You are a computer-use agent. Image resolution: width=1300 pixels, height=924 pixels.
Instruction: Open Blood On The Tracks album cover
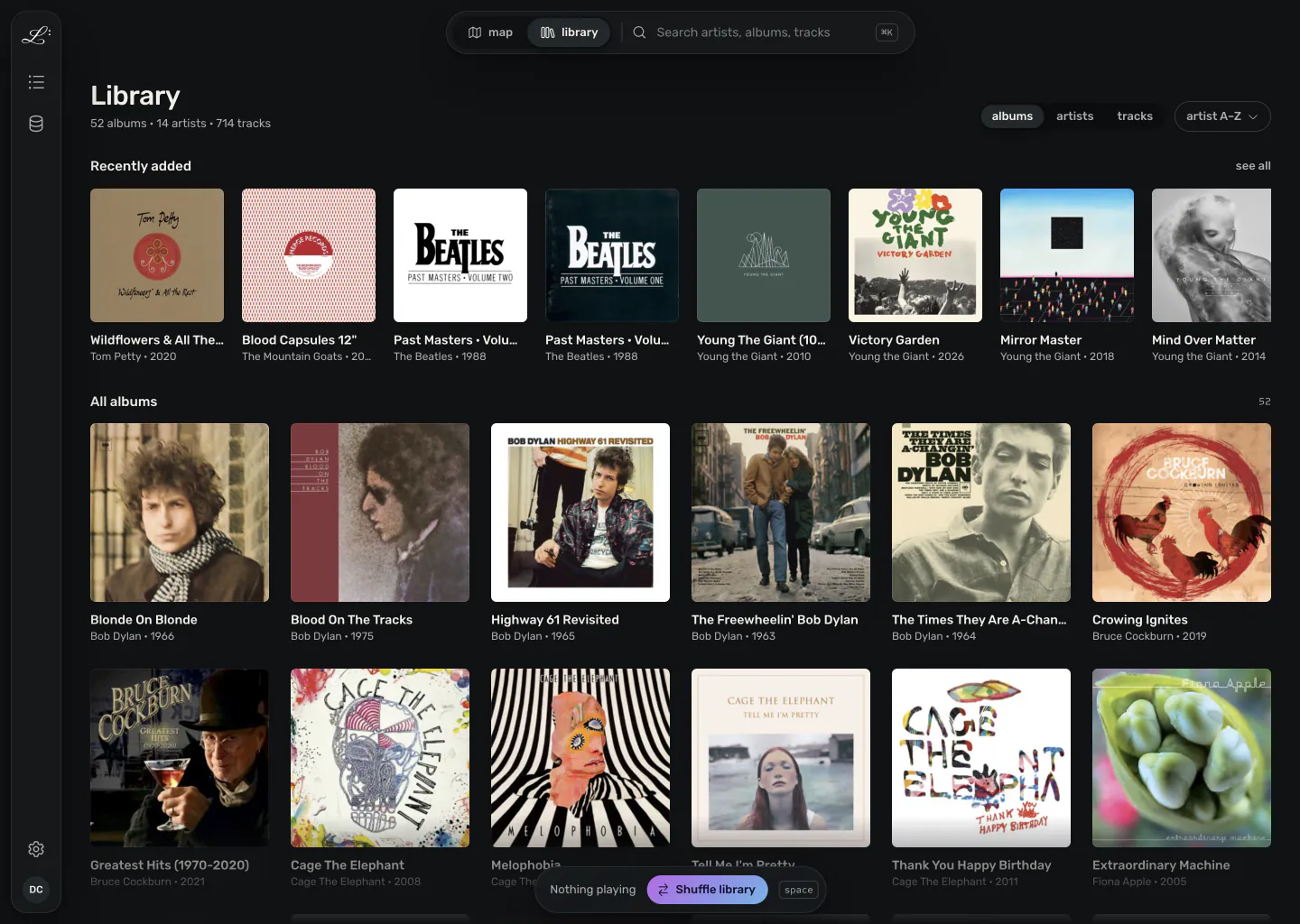(x=380, y=513)
